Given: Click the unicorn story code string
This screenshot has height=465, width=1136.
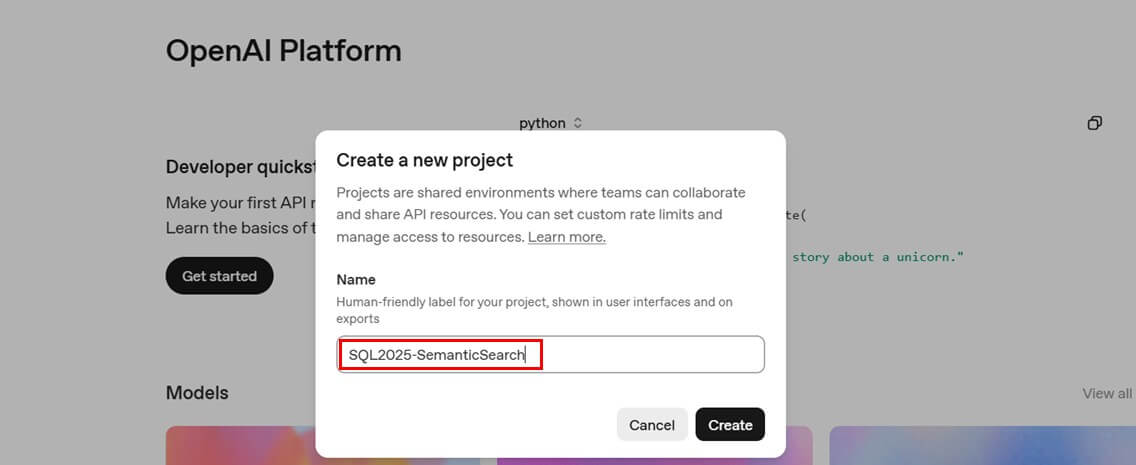Looking at the screenshot, I should click(x=877, y=257).
